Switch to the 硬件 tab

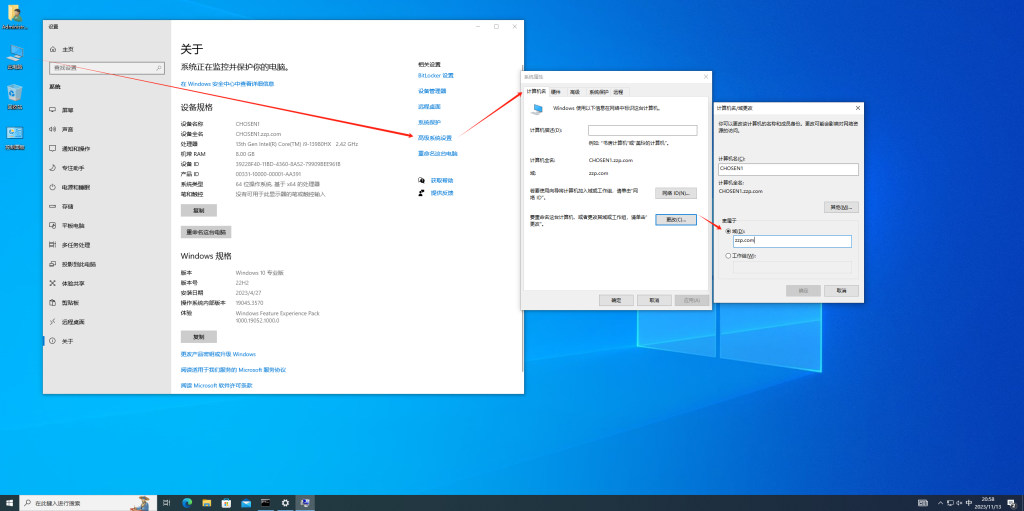(x=556, y=91)
